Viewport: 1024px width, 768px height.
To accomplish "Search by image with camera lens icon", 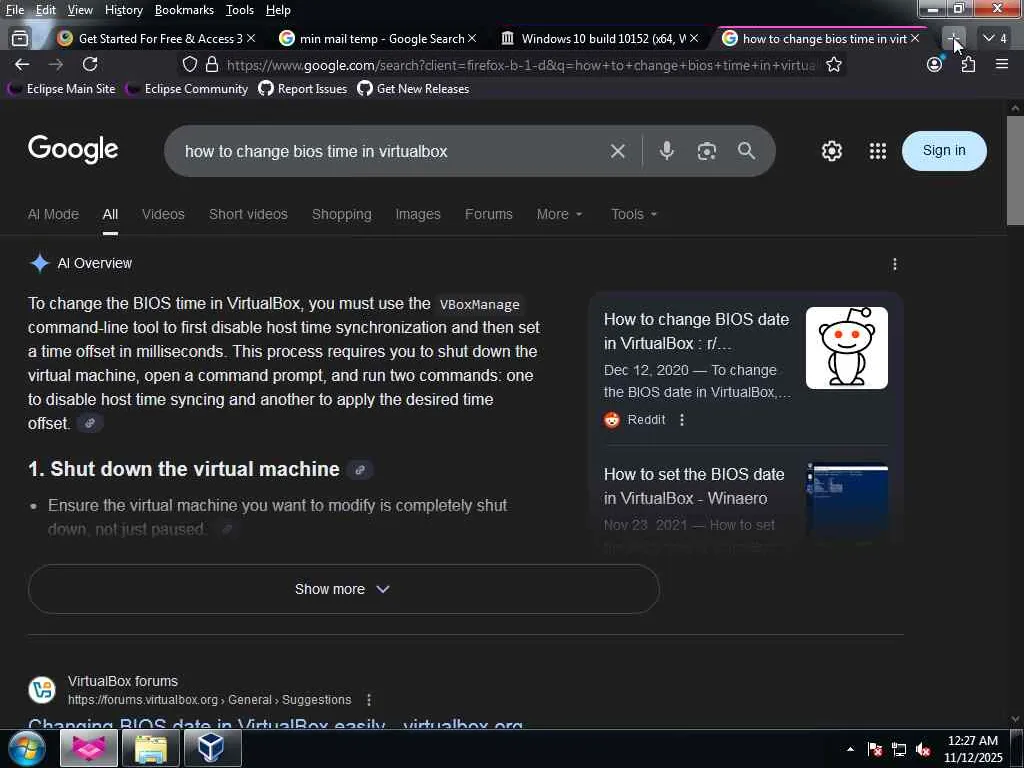I will coord(707,151).
